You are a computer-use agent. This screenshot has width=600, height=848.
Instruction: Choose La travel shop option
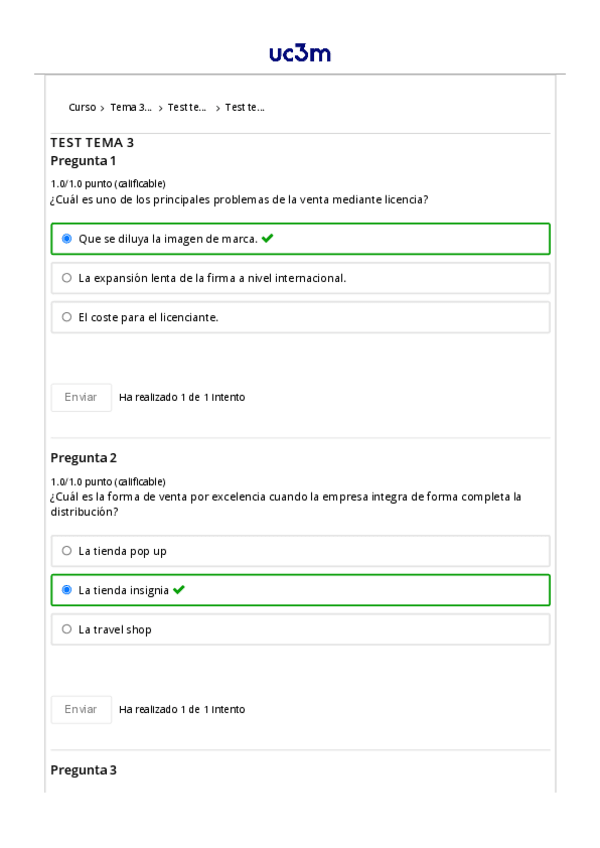67,629
